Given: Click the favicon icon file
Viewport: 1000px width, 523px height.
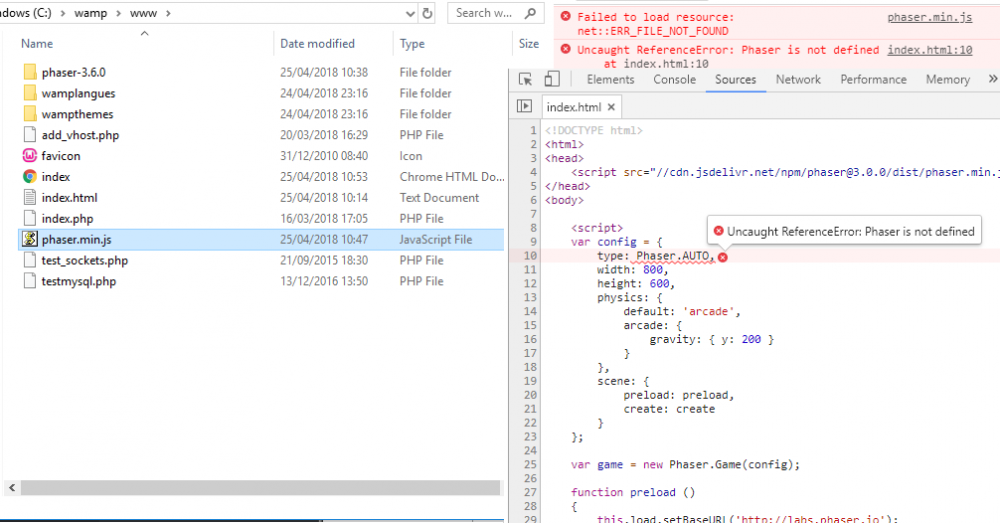Looking at the screenshot, I should pyautogui.click(x=29, y=156).
